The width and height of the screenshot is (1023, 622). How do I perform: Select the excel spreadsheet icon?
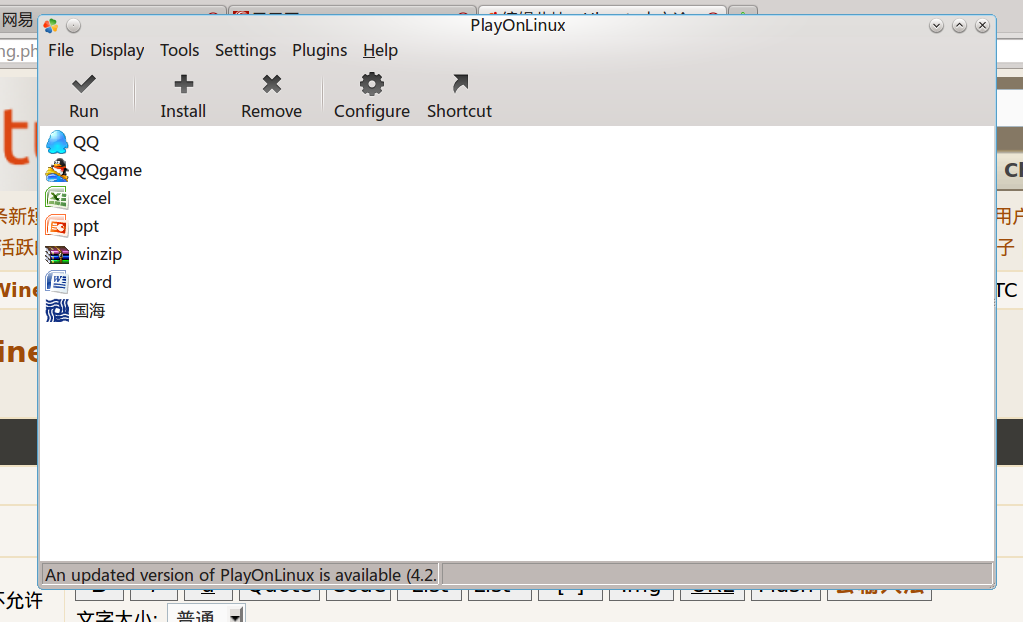(x=57, y=198)
